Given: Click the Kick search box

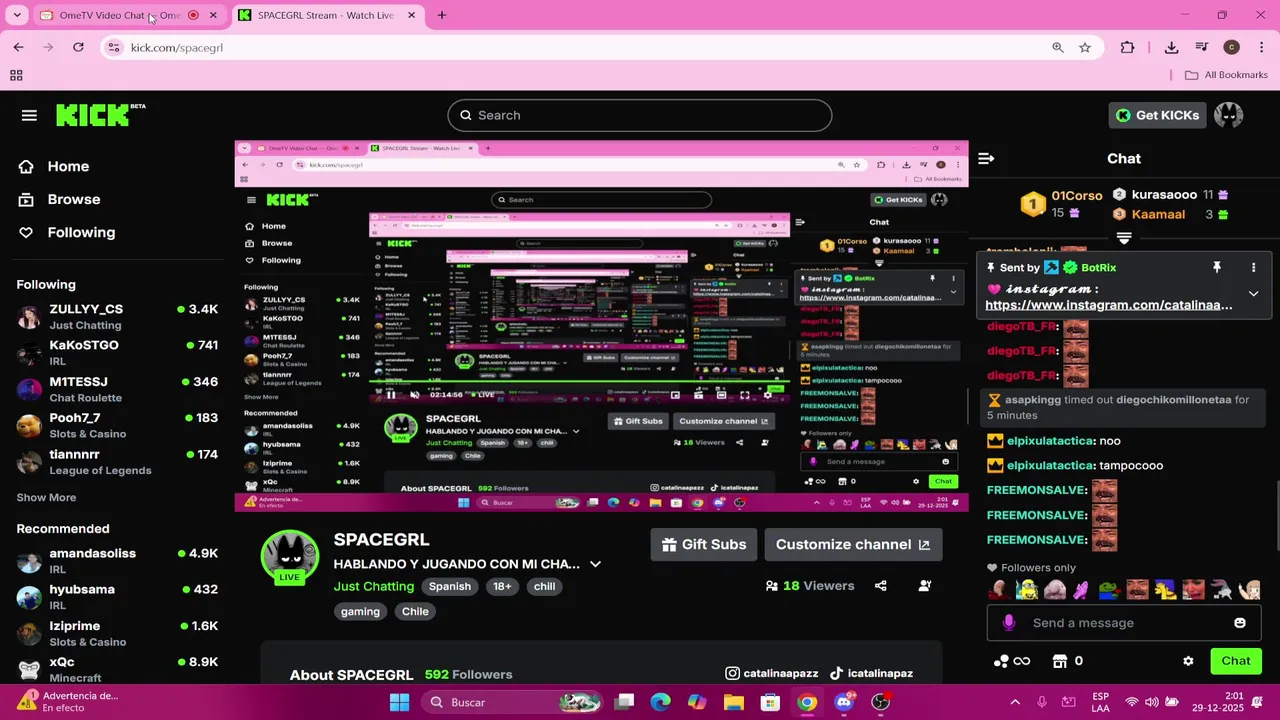Looking at the screenshot, I should (640, 115).
